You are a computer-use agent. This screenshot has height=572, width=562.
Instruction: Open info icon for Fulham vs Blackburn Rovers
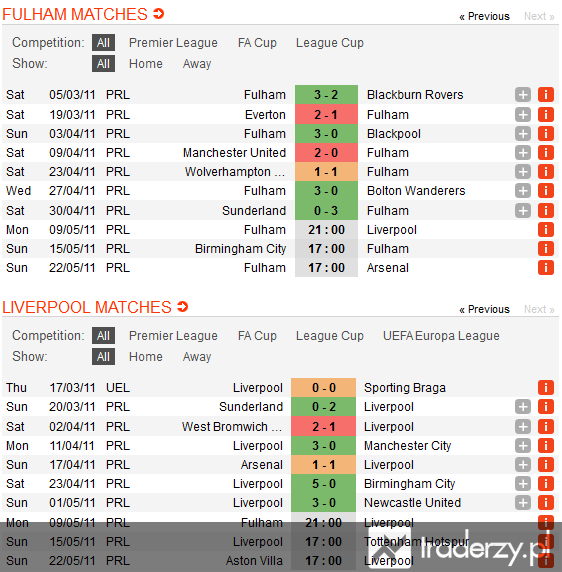click(546, 95)
